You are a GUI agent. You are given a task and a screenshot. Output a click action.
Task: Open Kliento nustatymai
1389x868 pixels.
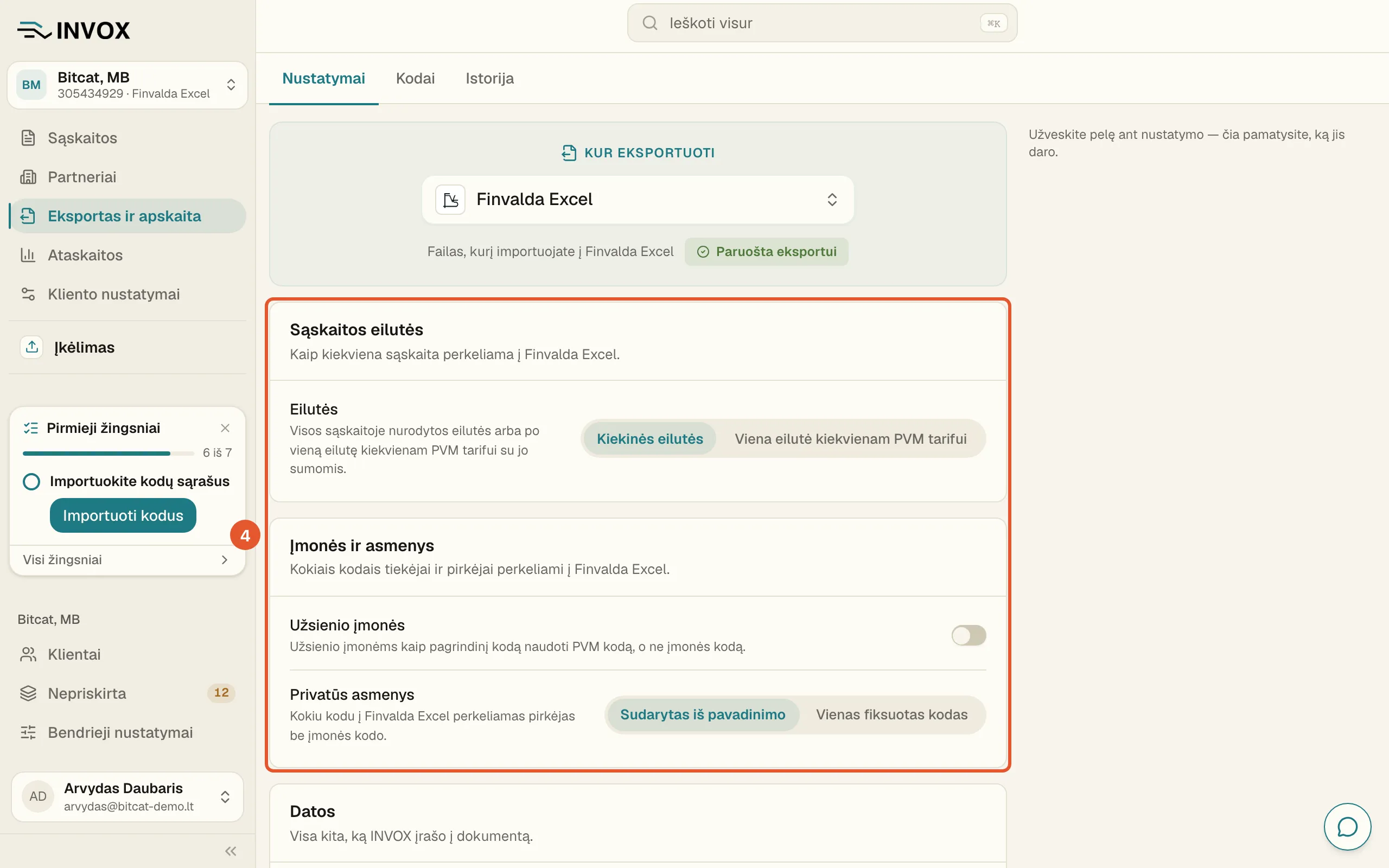pos(128,294)
